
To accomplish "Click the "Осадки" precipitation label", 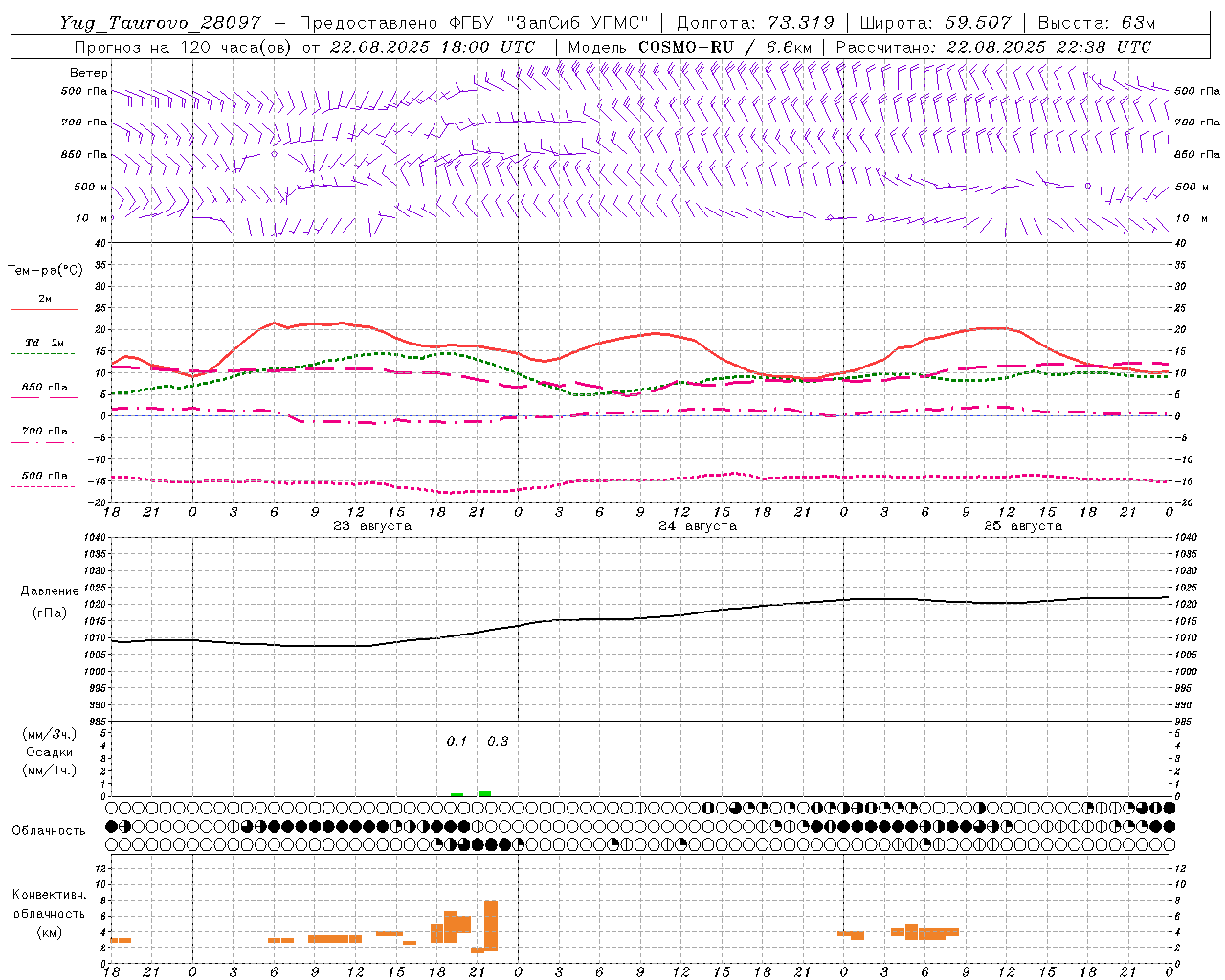I will pyautogui.click(x=50, y=752).
